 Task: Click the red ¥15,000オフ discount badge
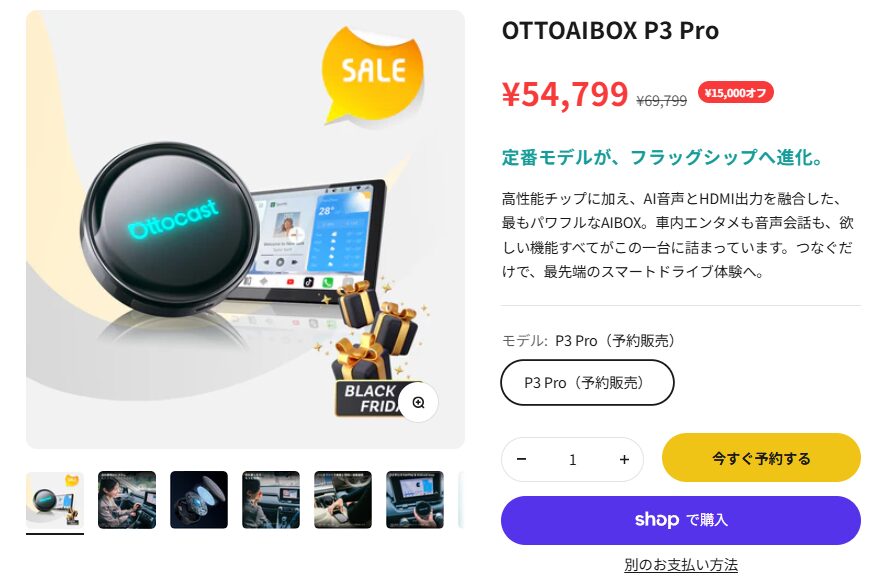(736, 93)
